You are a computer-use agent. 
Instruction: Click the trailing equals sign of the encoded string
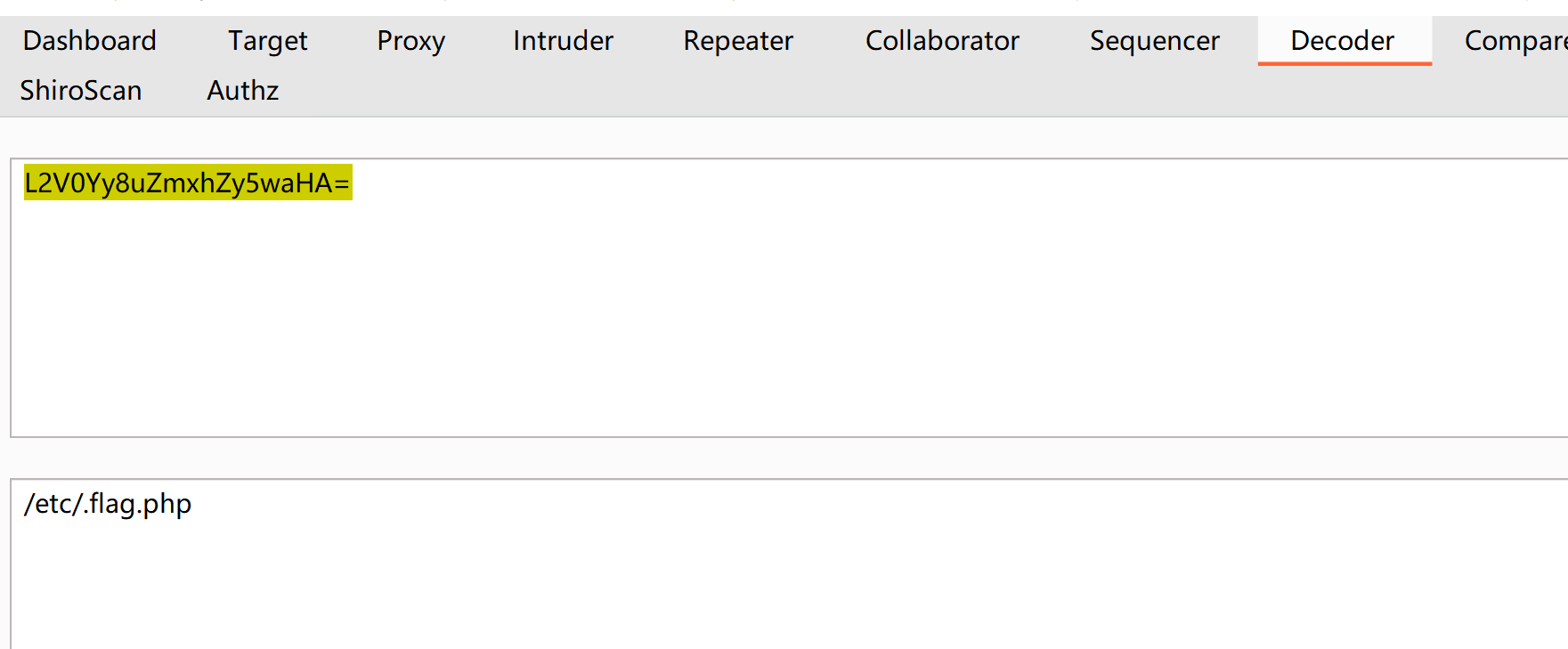[x=342, y=183]
